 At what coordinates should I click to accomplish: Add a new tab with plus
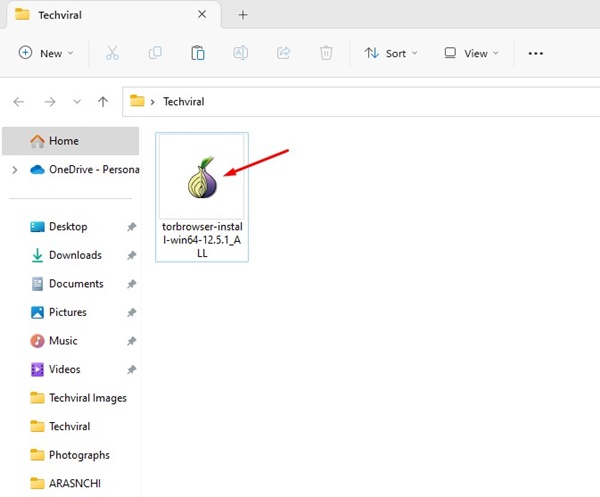tap(243, 15)
